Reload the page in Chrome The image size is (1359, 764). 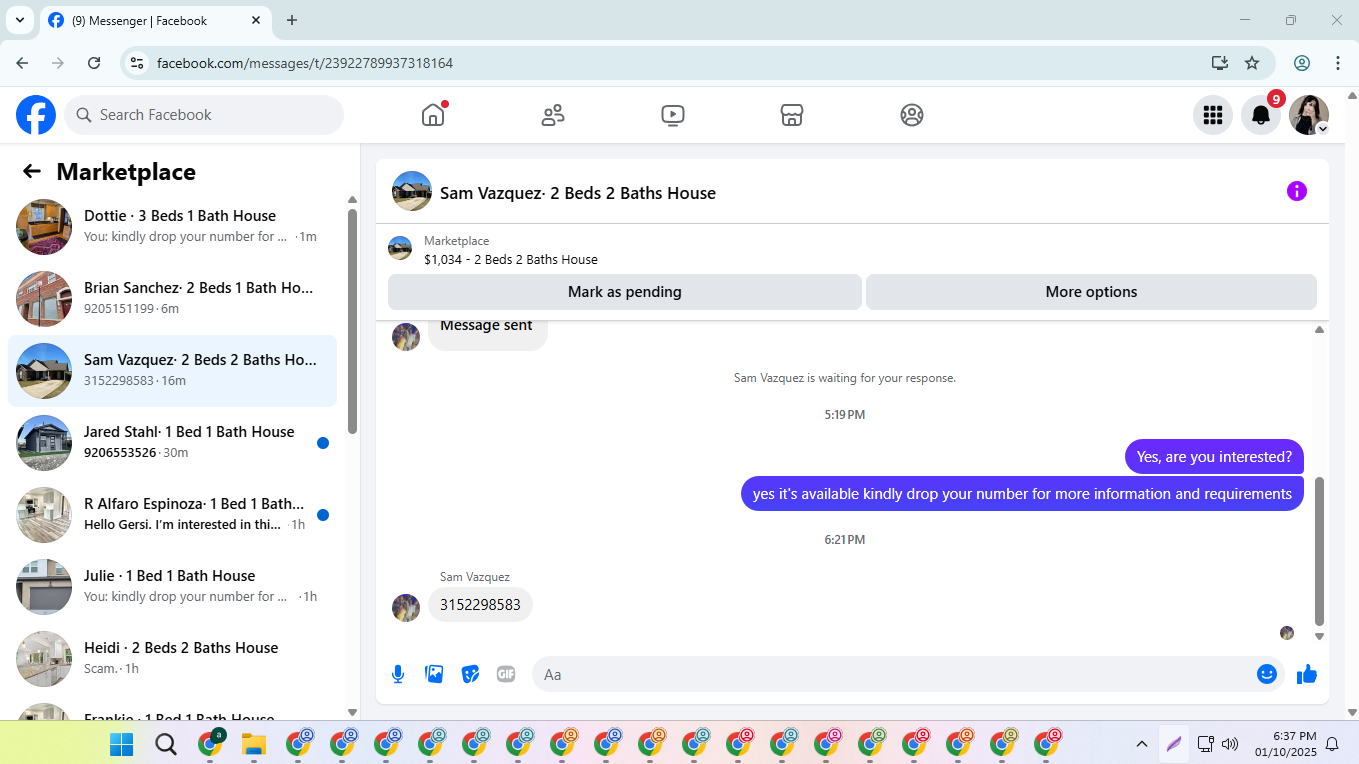[94, 63]
